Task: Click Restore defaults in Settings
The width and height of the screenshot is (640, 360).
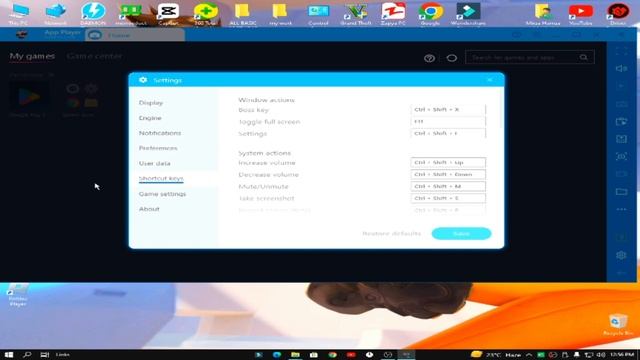Action: (391, 233)
